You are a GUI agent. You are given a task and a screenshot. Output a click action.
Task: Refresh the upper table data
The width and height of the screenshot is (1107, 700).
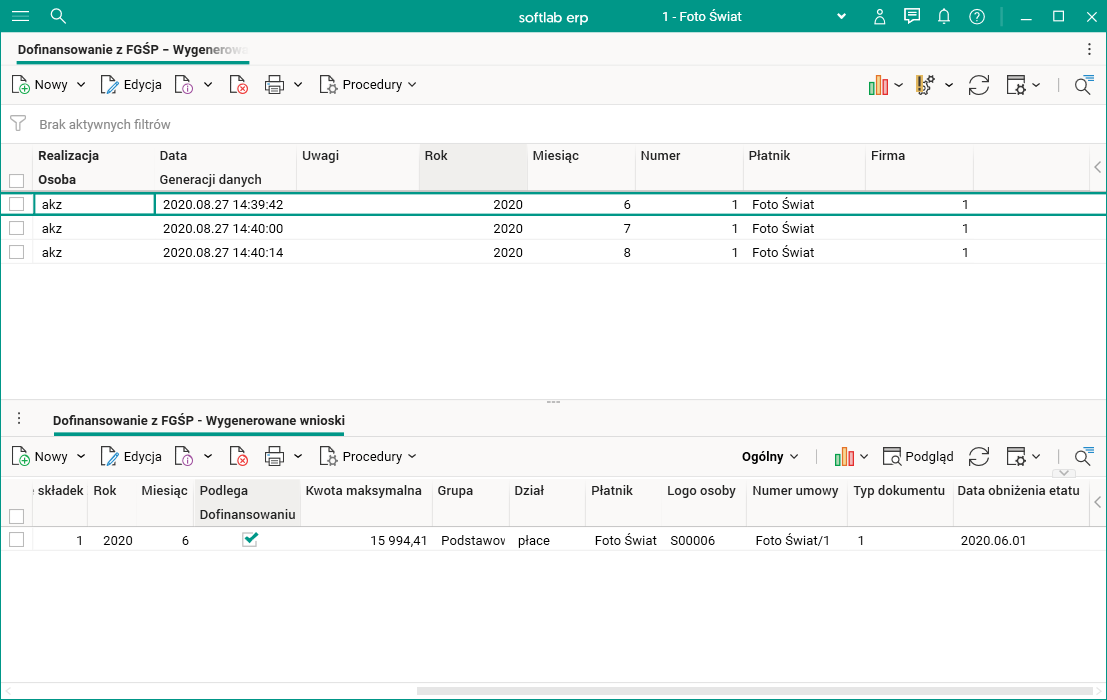(979, 85)
